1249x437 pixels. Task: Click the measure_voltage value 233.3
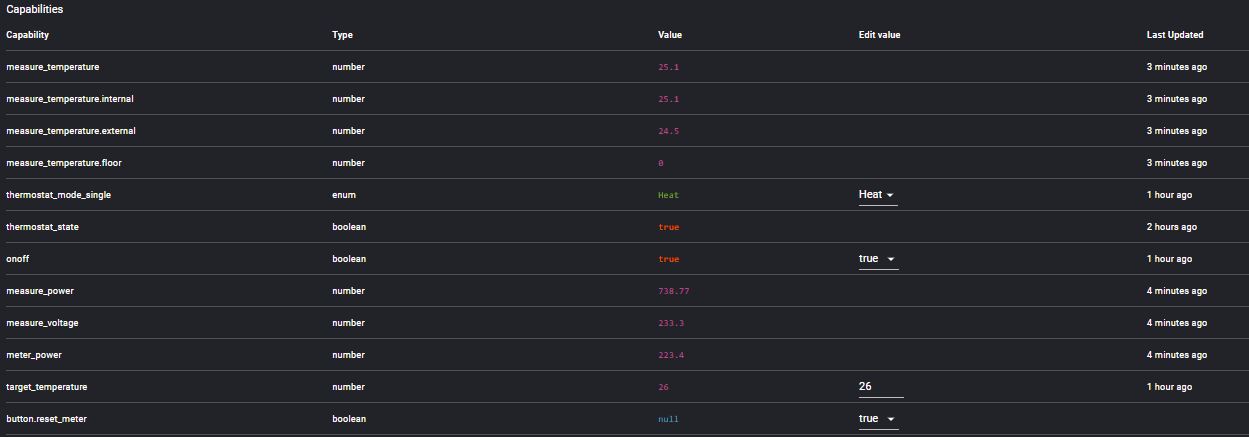(x=670, y=323)
